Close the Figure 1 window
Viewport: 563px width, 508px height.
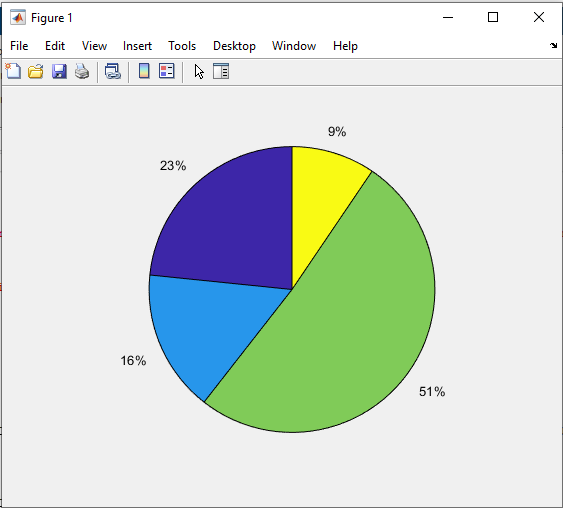(539, 17)
